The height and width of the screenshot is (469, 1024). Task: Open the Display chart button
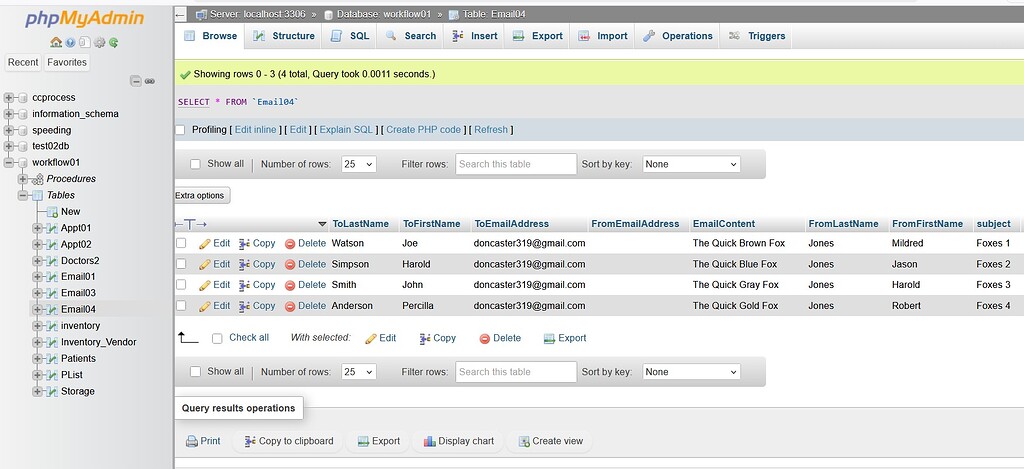tap(458, 441)
